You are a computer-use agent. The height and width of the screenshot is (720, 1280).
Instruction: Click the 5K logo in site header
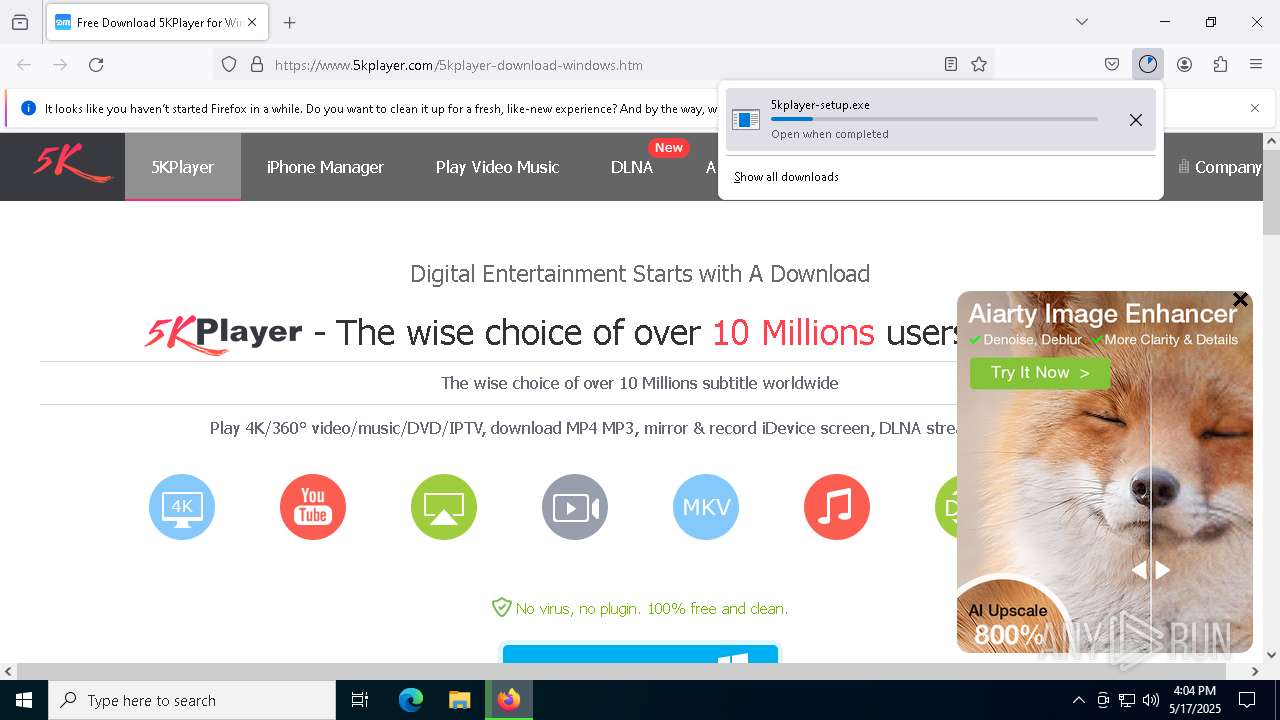pos(71,164)
